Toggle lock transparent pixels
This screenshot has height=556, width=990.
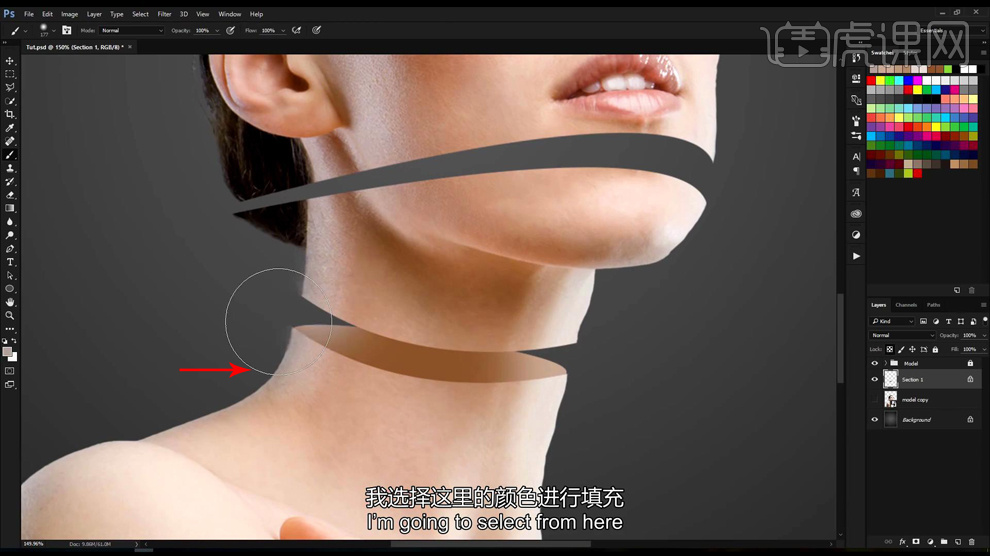click(890, 350)
